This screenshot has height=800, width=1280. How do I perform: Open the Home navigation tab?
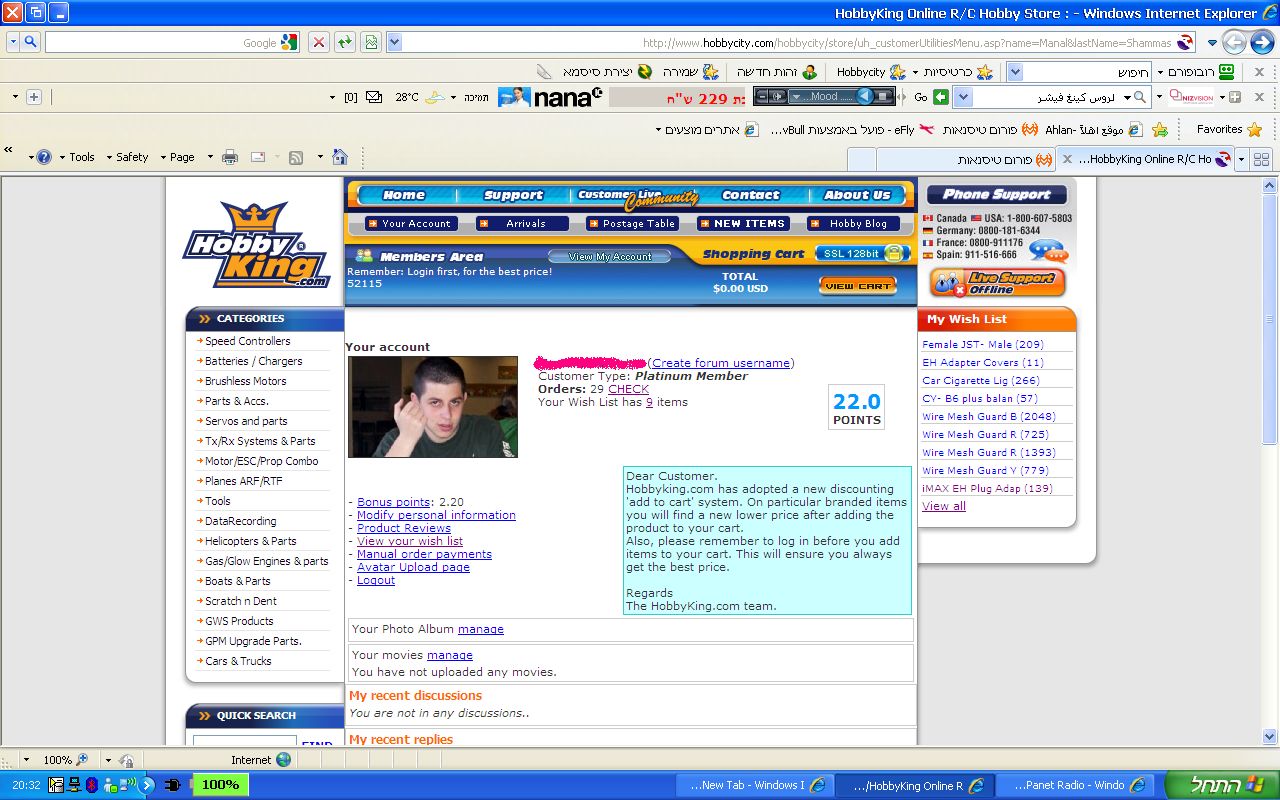(x=404, y=195)
